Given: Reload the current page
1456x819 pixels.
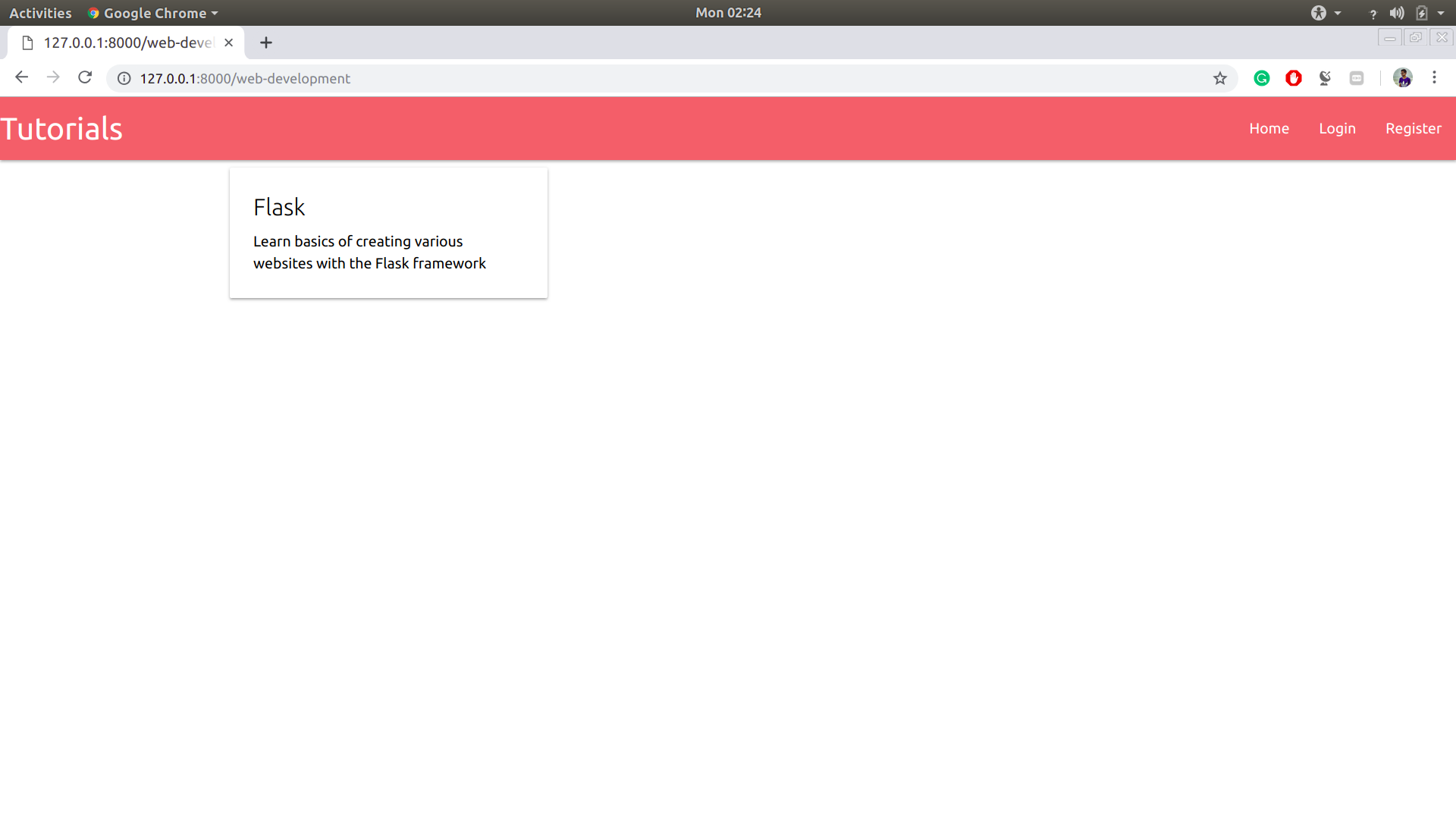Looking at the screenshot, I should tap(85, 77).
